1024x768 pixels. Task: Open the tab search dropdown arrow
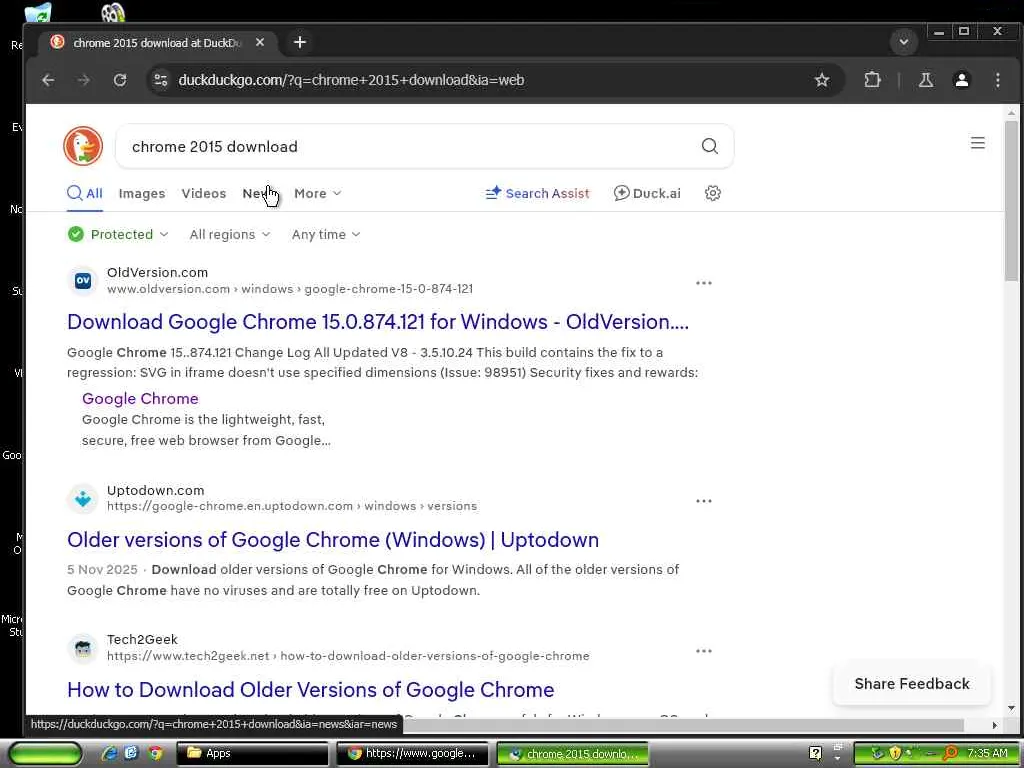coord(903,42)
